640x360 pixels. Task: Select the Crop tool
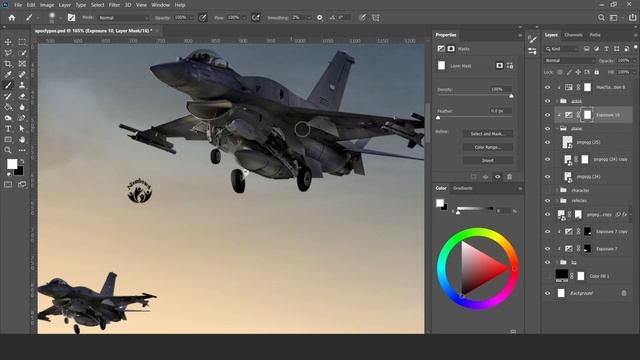point(8,64)
